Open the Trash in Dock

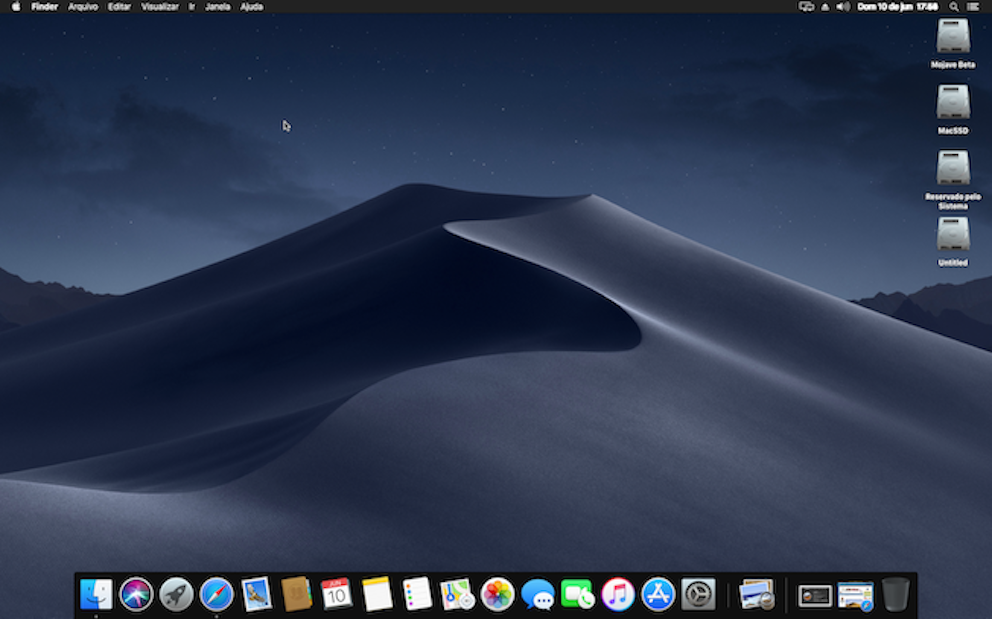(x=895, y=594)
